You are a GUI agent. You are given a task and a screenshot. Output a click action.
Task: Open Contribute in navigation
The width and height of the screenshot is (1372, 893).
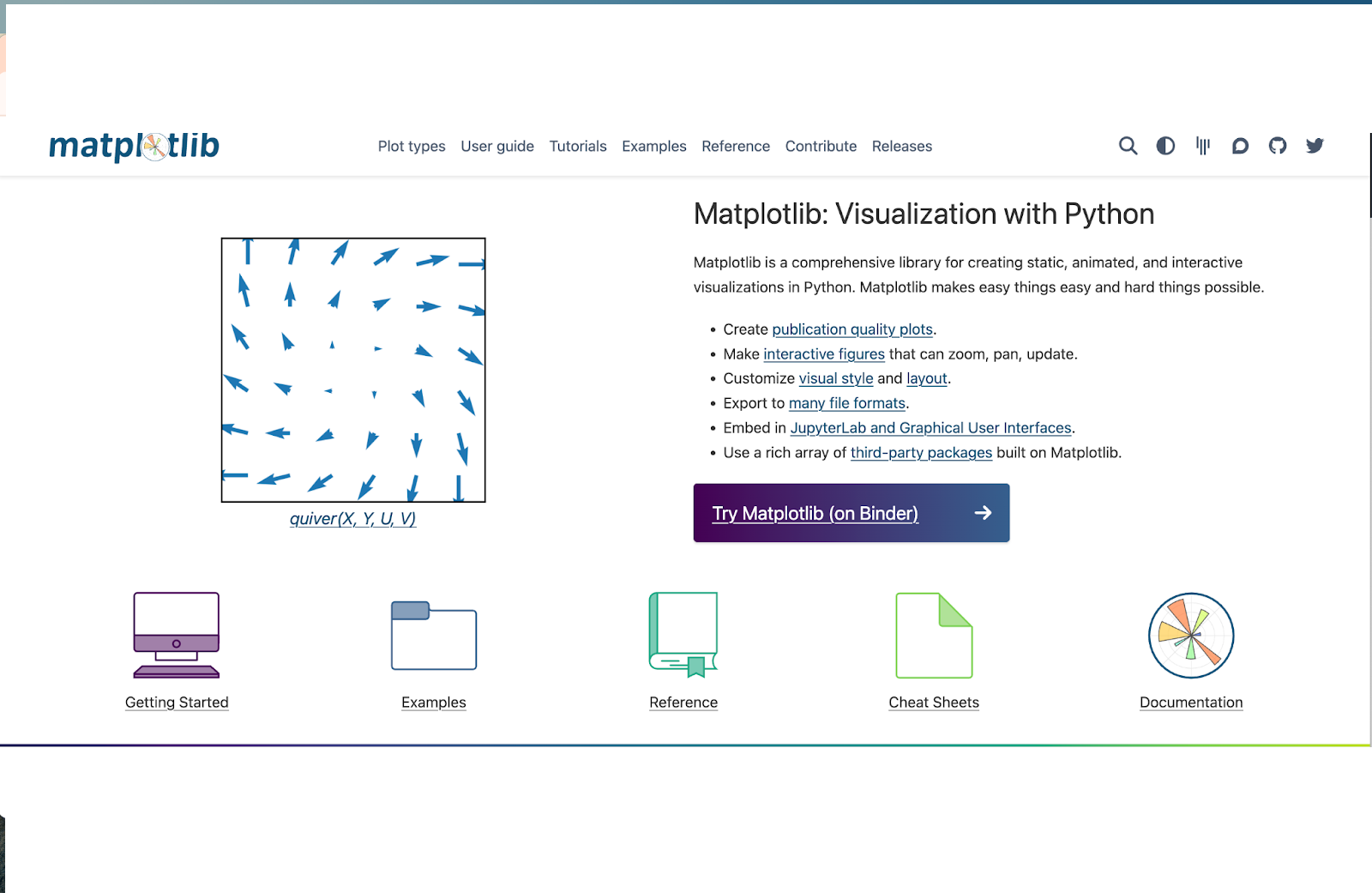point(821,146)
